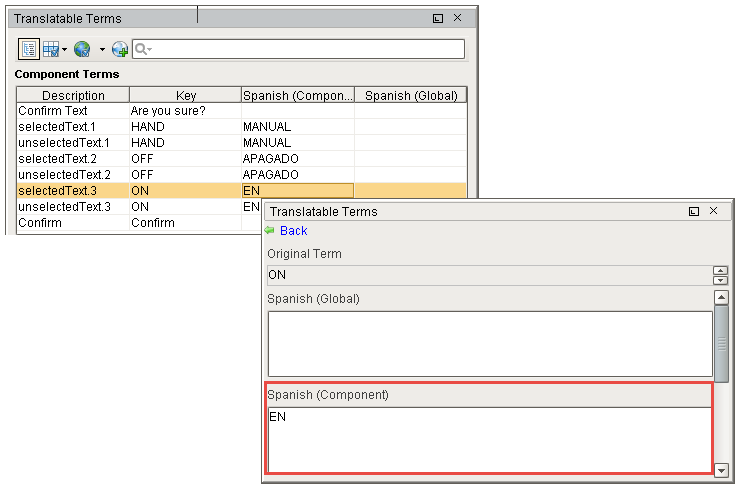The width and height of the screenshot is (740, 490).
Task: Select the selectedText.1 row
Action: 242,127
